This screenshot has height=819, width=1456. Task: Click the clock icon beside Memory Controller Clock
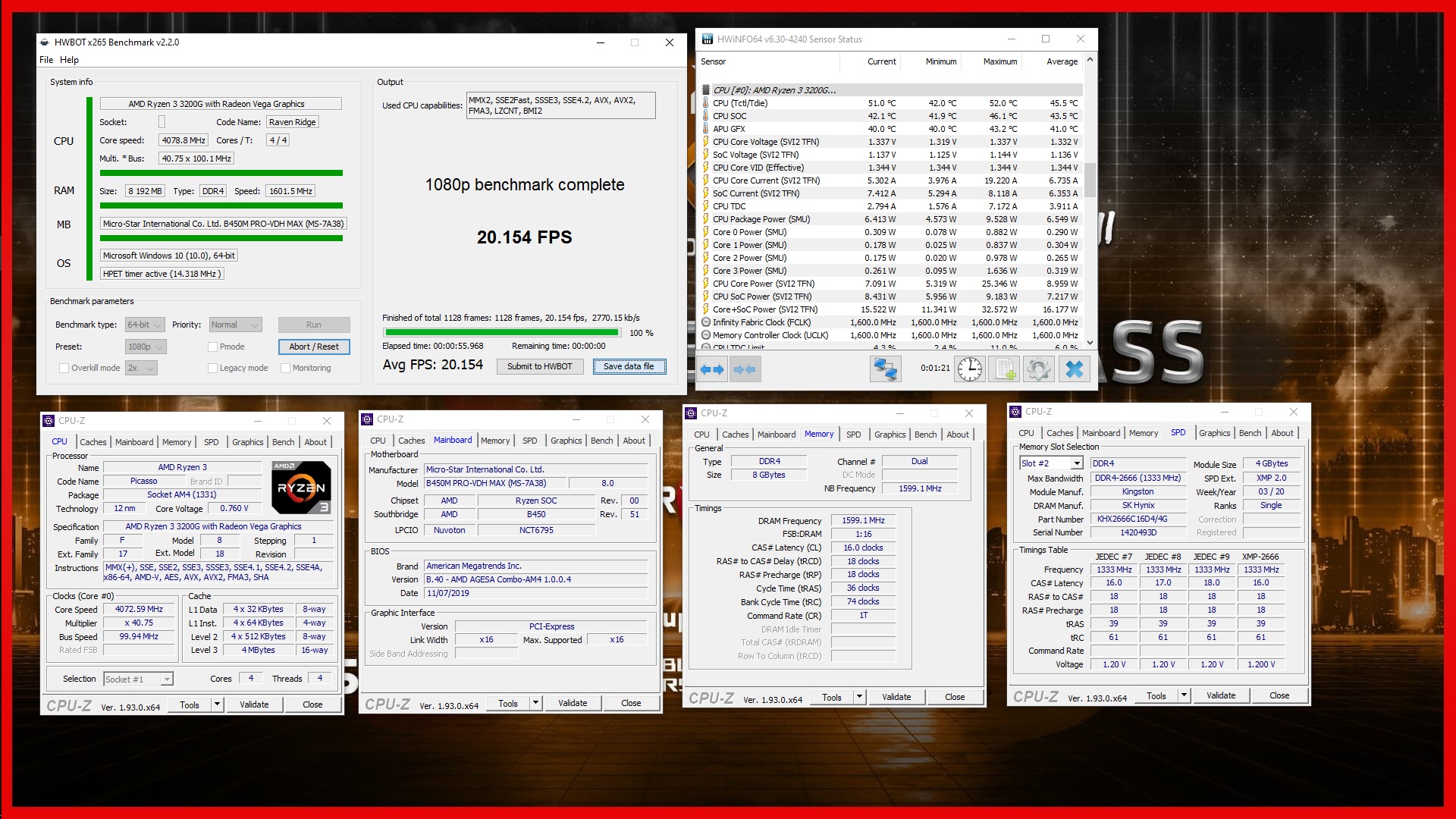click(706, 335)
